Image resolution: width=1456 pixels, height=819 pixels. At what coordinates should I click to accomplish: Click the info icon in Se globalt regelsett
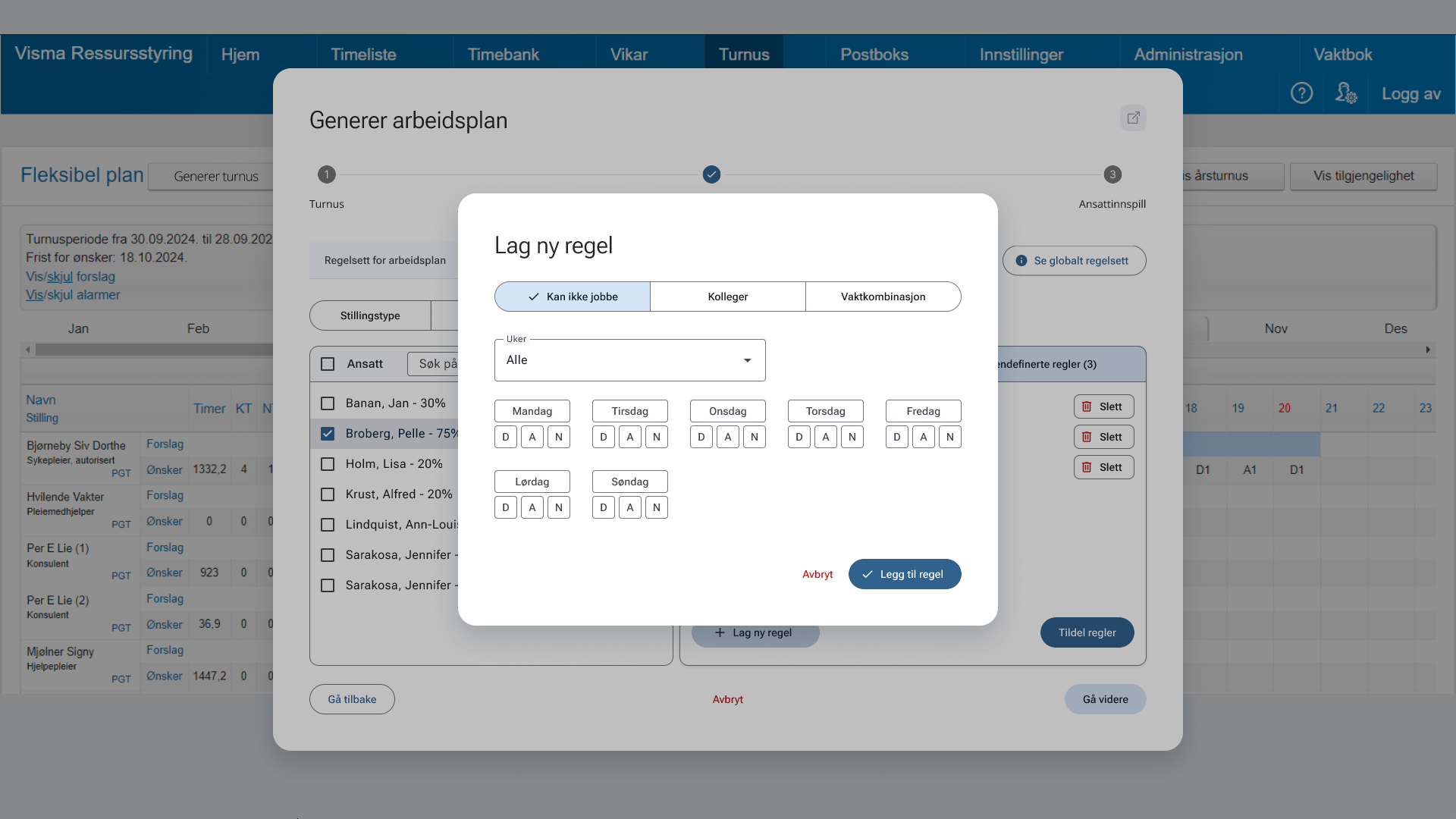[1021, 261]
